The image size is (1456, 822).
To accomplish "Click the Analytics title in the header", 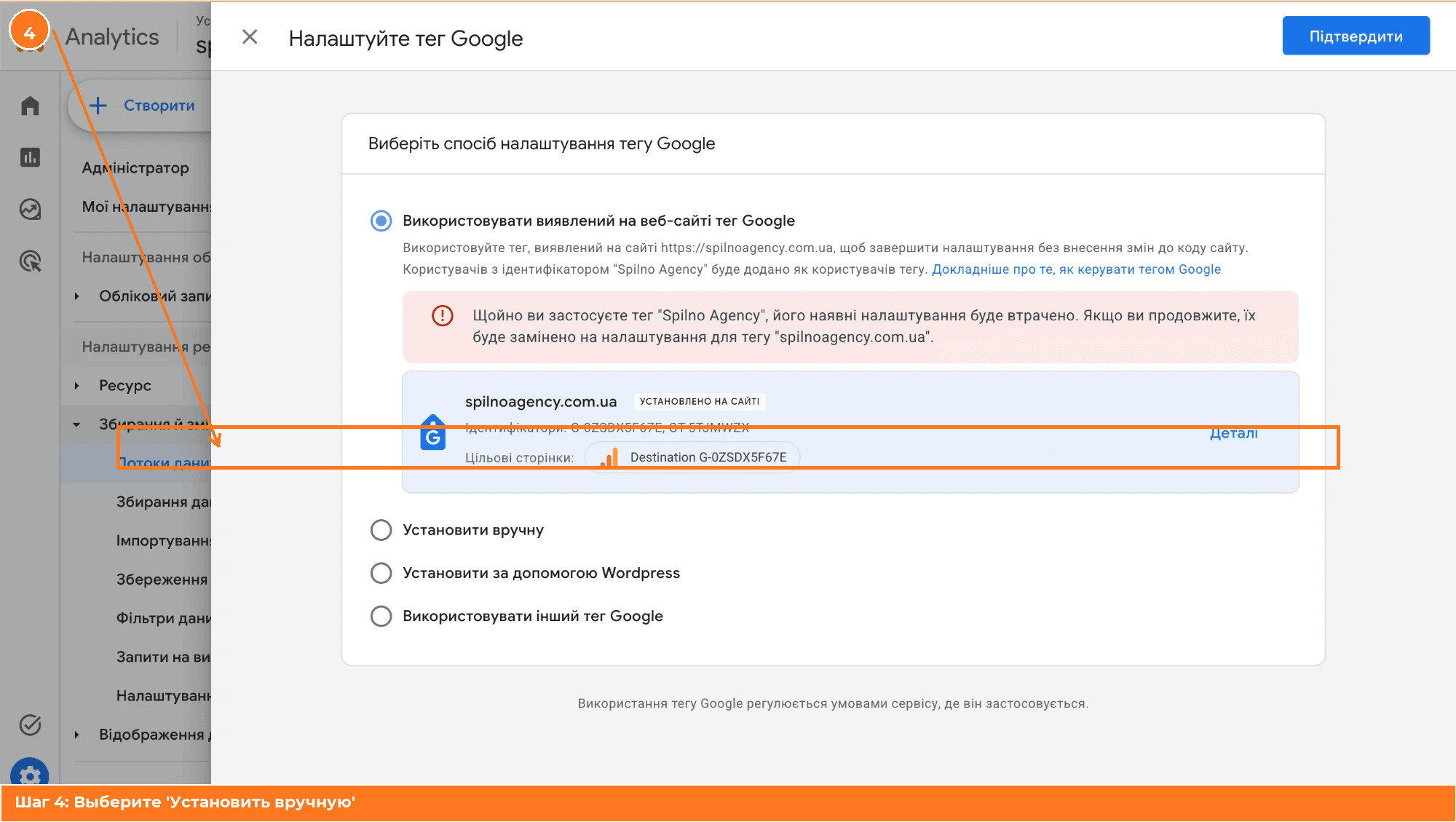I will pos(112,37).
